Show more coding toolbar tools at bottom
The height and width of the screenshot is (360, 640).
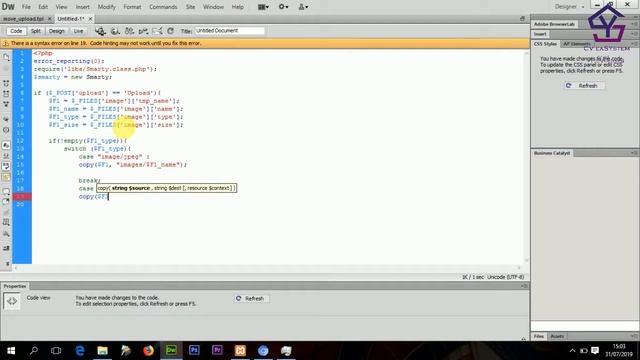7,264
